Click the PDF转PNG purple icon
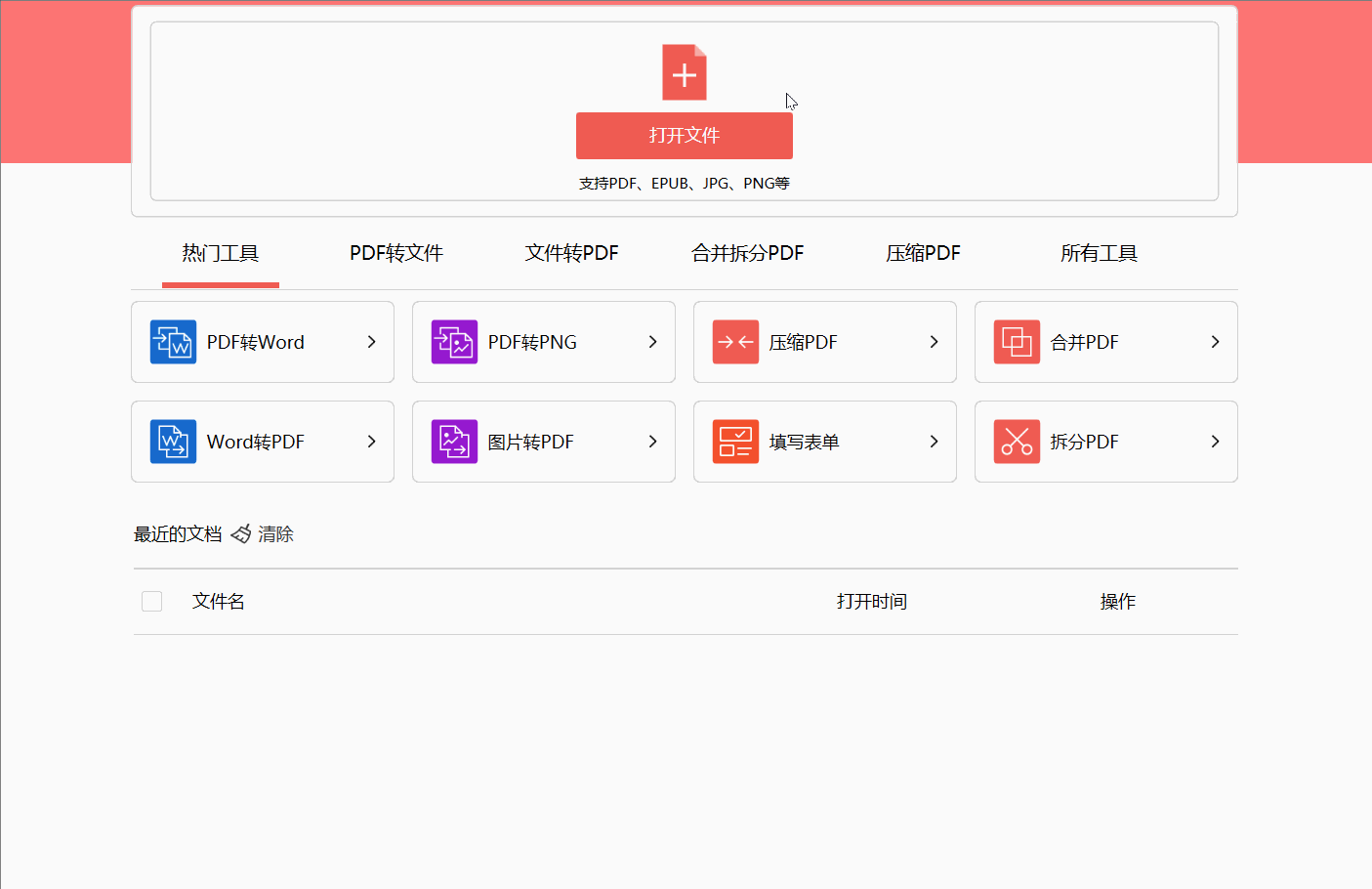1372x889 pixels. click(x=454, y=342)
